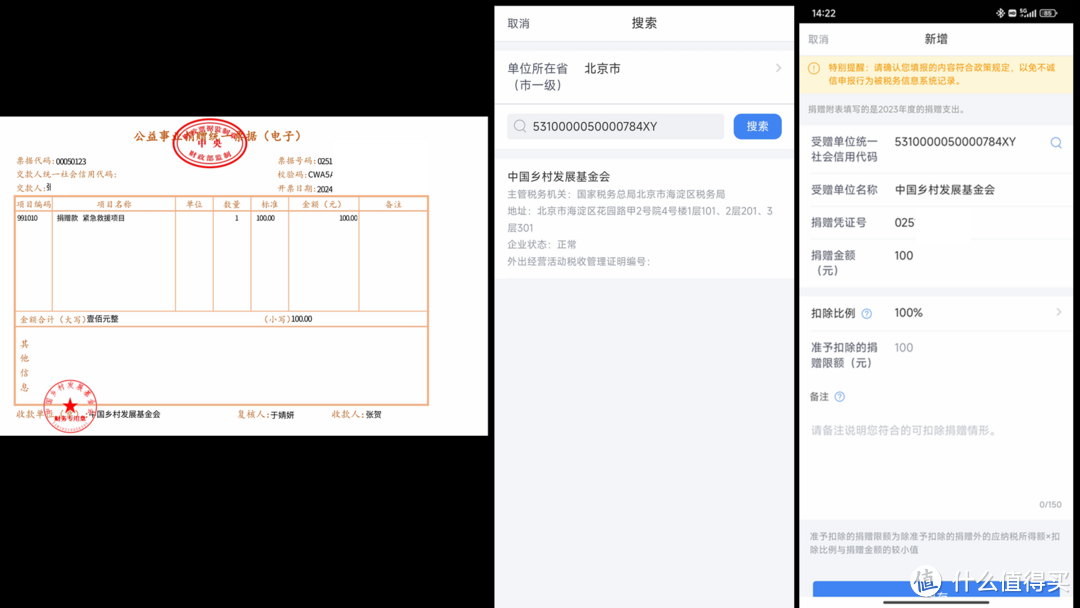Click the help icon next to 扣除比例
1080x608 pixels.
[x=866, y=313]
